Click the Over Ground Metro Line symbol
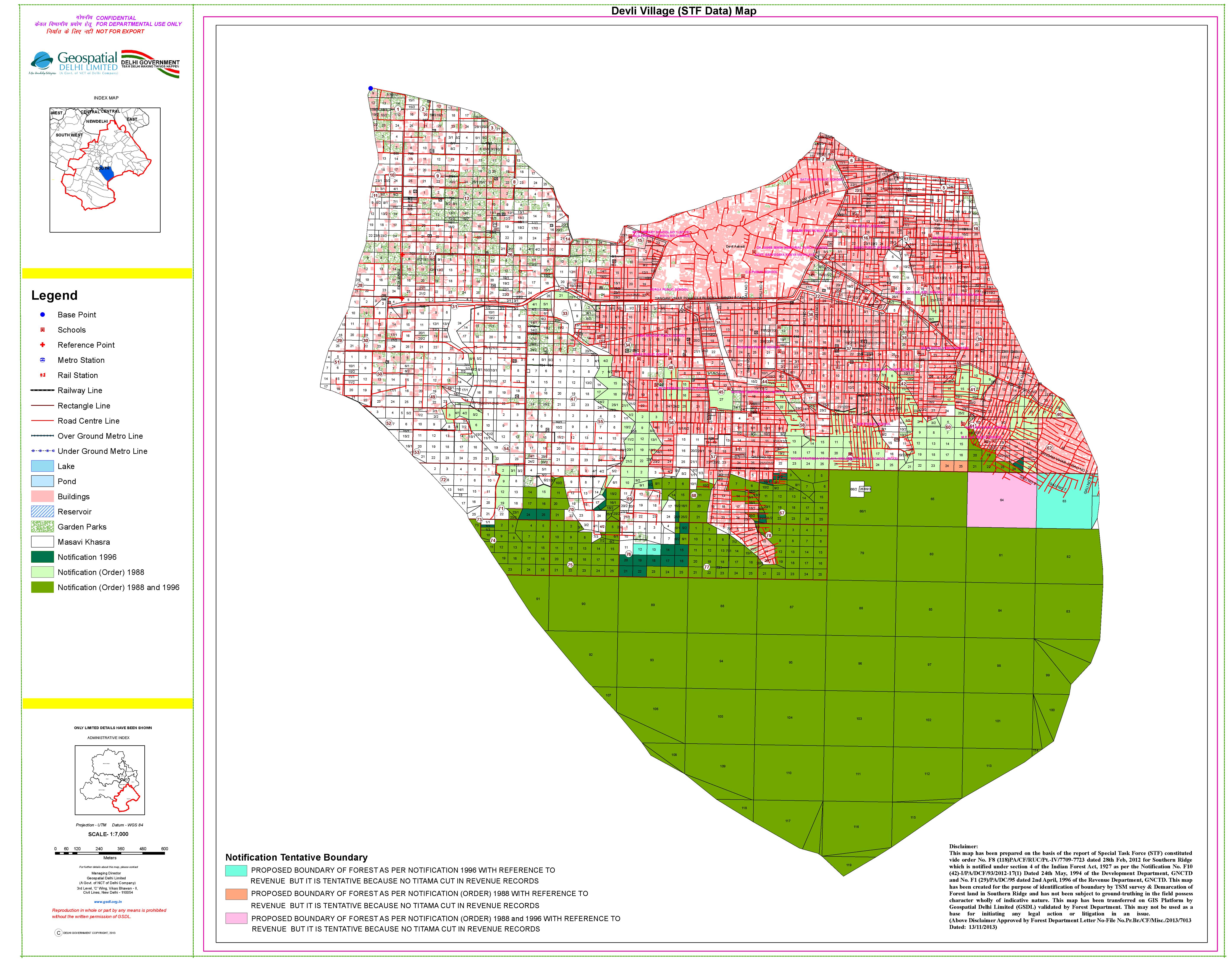 (43, 436)
